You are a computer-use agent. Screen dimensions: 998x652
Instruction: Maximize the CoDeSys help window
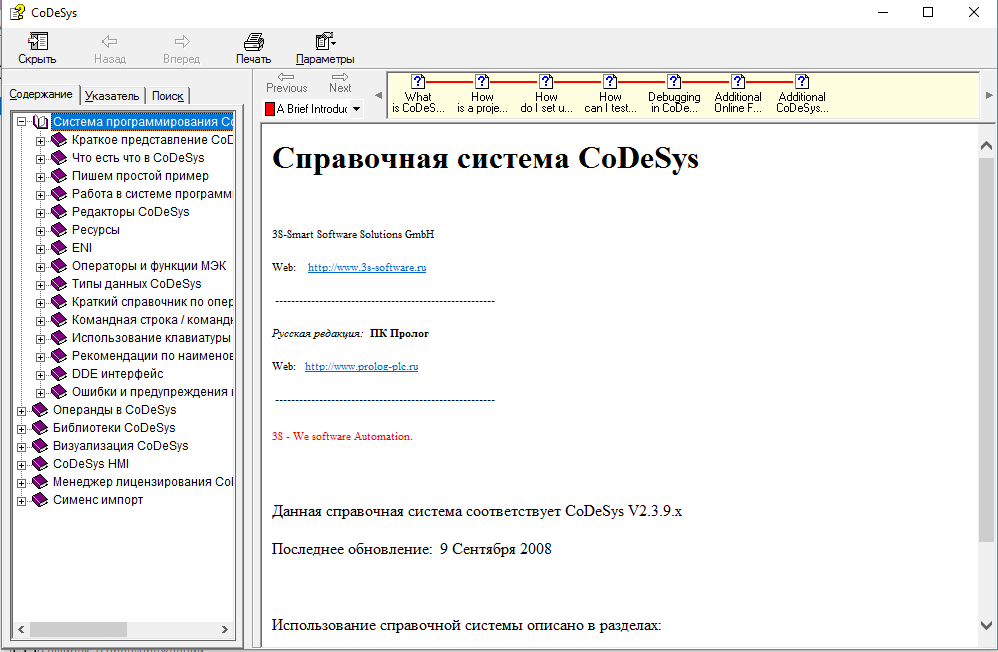[928, 12]
